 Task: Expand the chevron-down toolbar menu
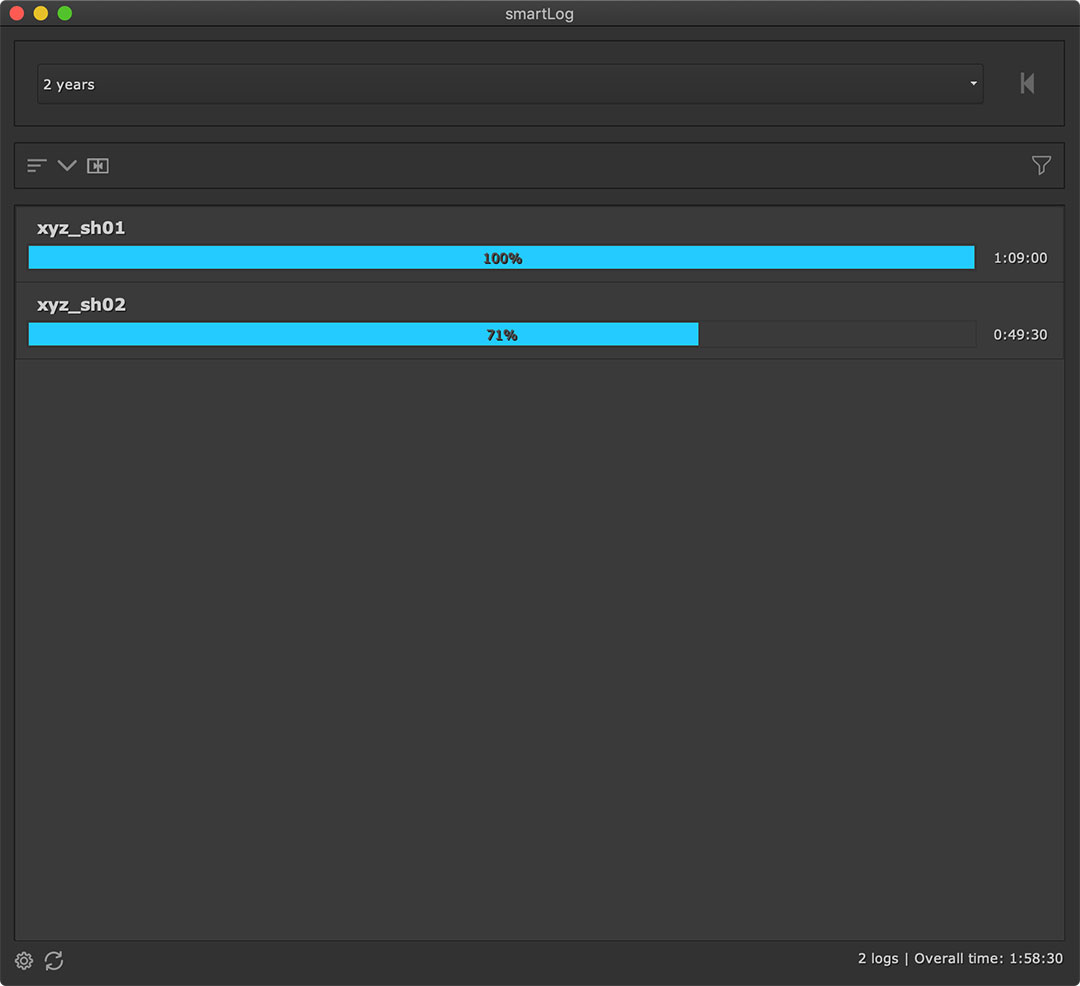pos(67,166)
